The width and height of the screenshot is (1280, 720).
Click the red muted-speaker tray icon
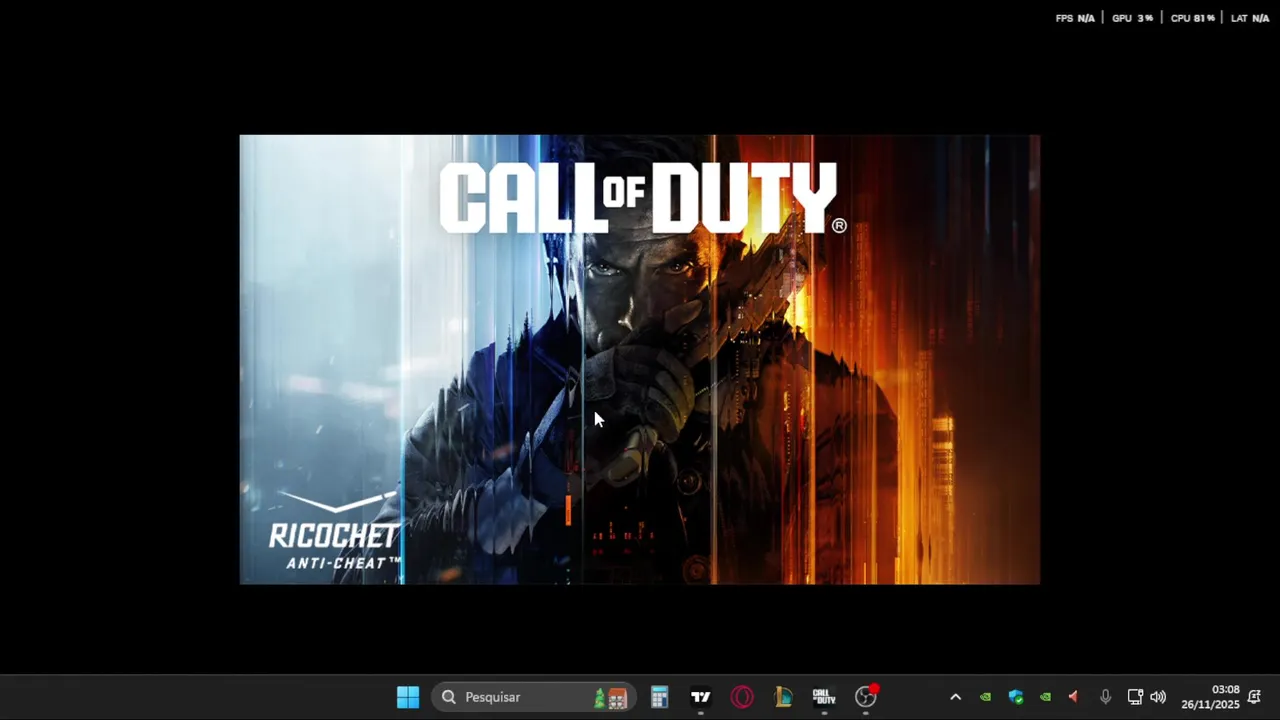(x=1074, y=697)
